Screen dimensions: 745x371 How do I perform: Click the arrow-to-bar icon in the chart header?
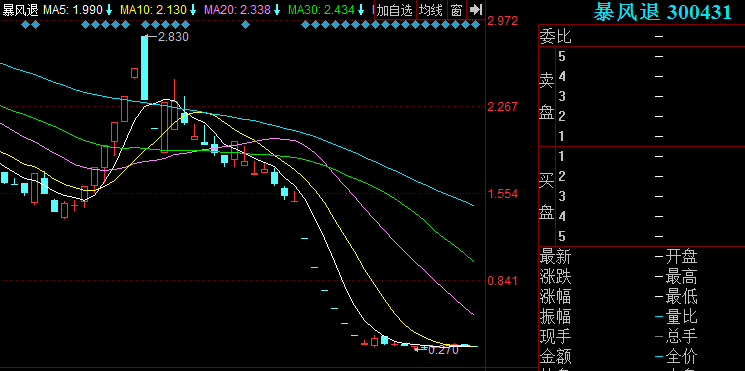tap(476, 10)
